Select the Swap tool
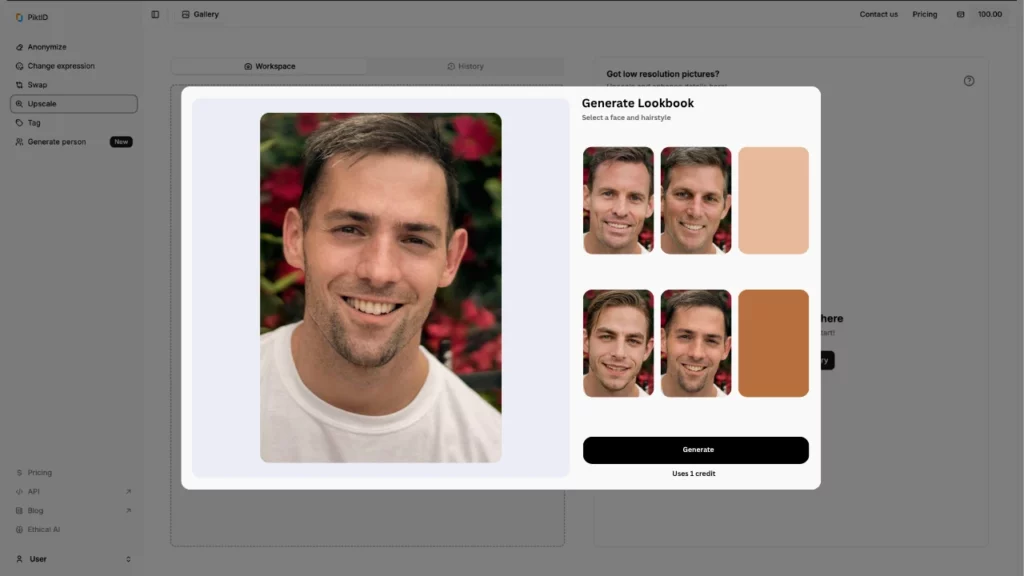The height and width of the screenshot is (576, 1024). pos(36,84)
